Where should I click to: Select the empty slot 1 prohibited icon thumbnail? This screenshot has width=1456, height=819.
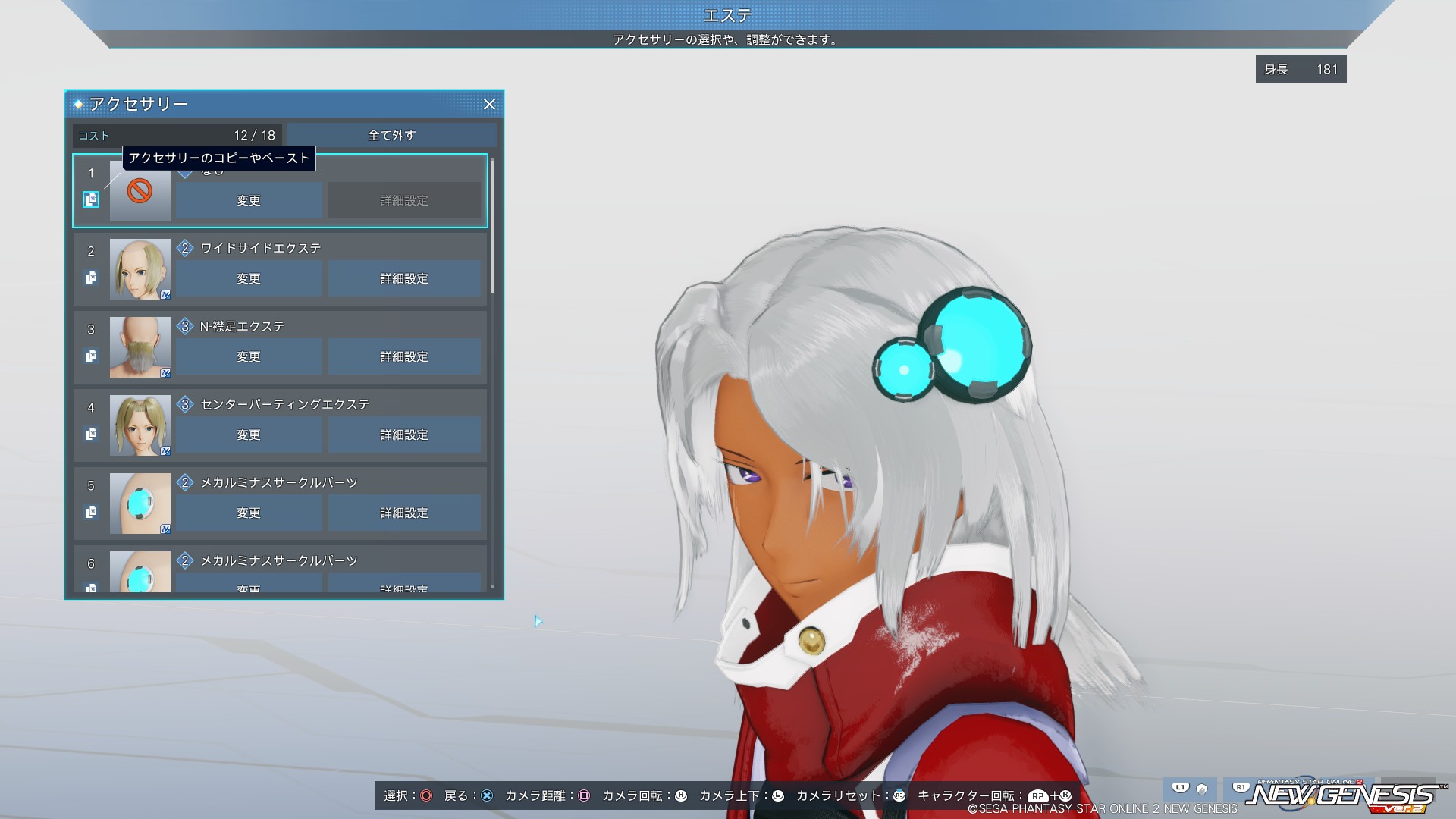tap(140, 192)
